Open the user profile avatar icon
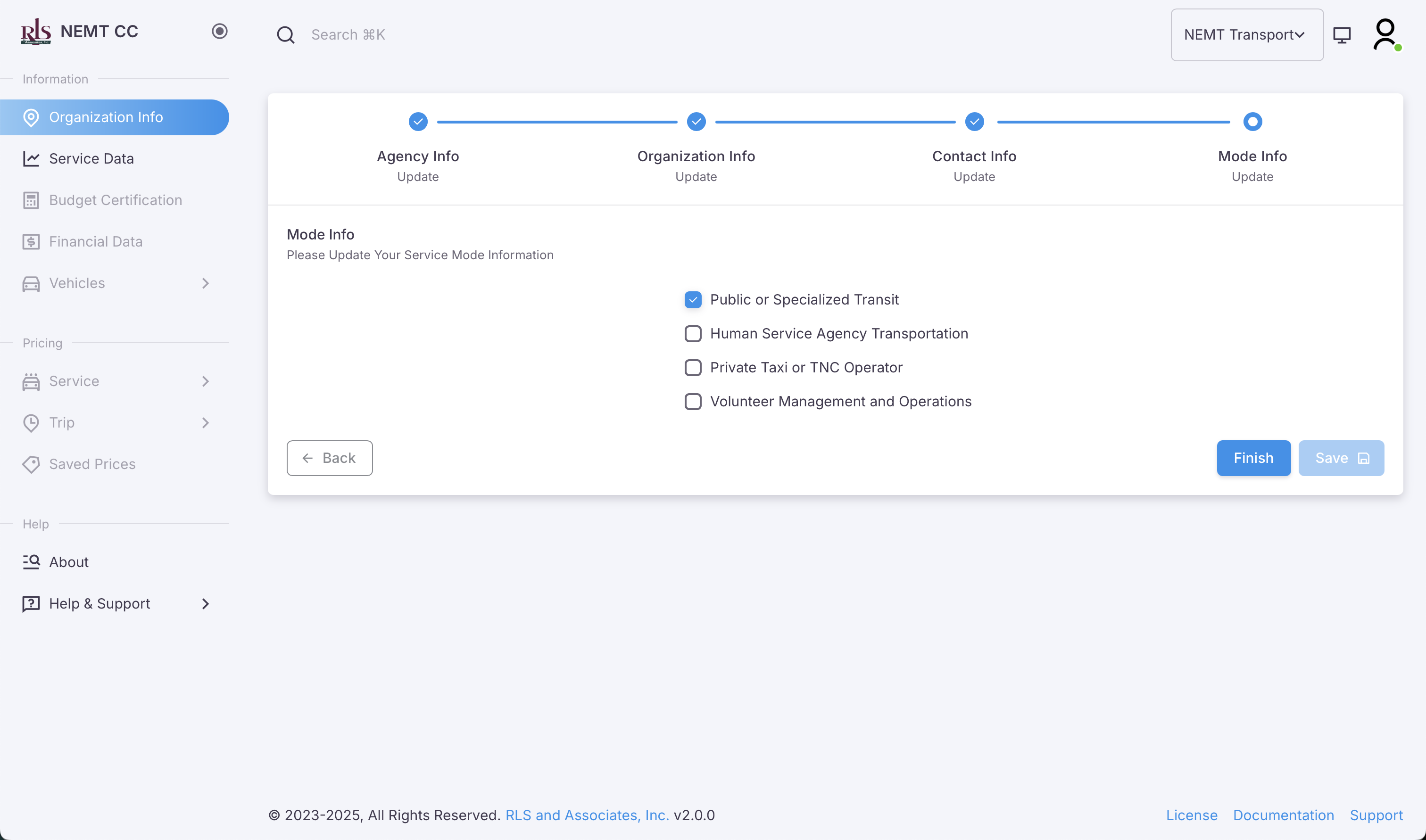1426x840 pixels. click(1385, 35)
